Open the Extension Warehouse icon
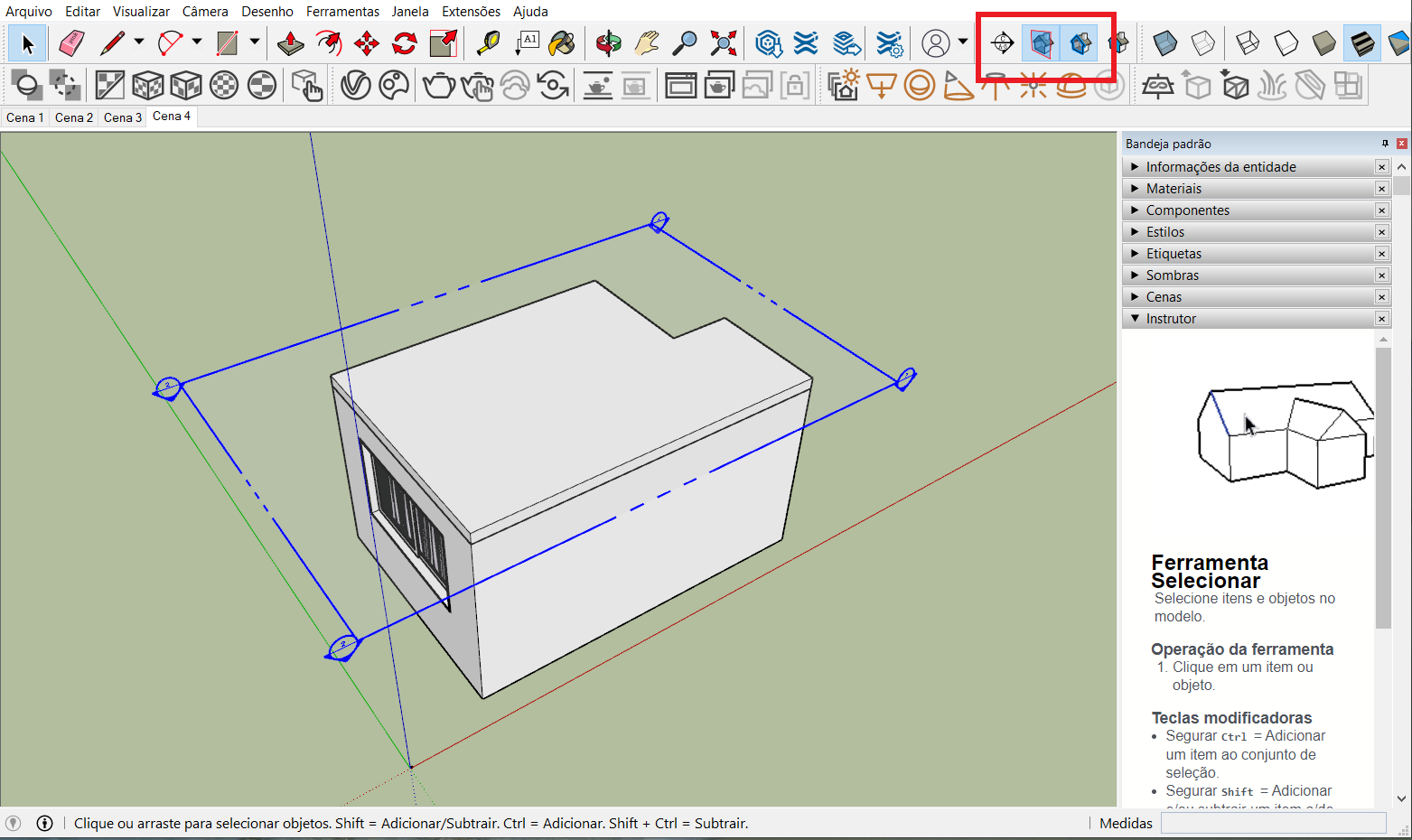 (806, 43)
